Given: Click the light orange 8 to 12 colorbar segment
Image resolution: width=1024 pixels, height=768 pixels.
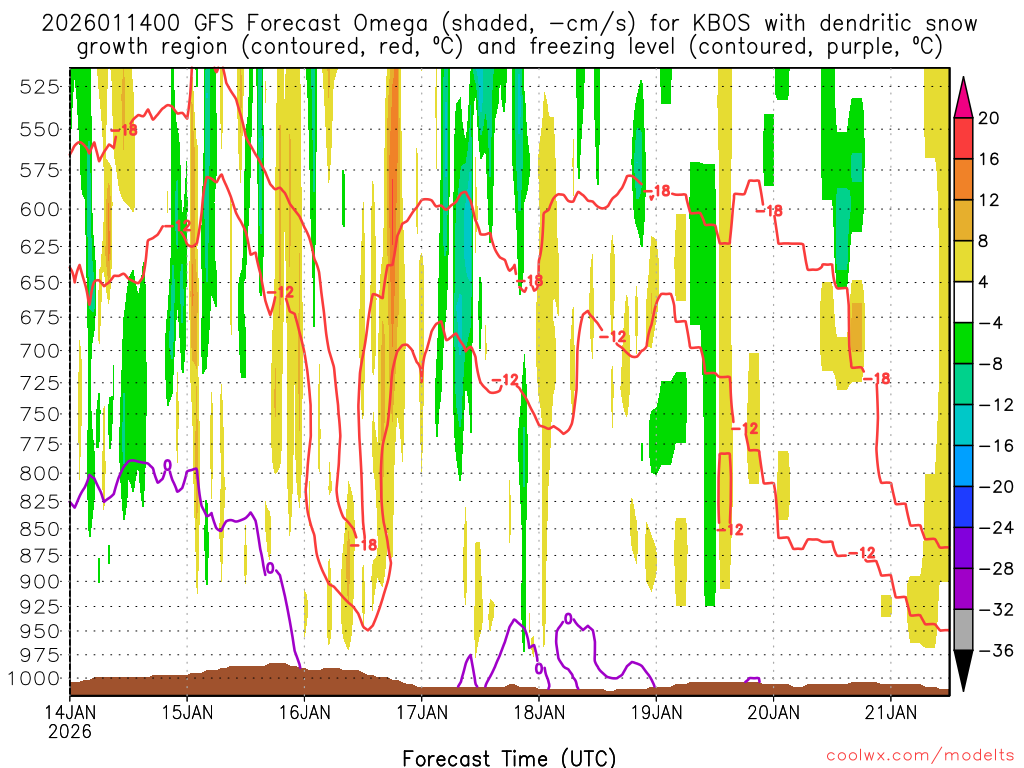Looking at the screenshot, I should (x=963, y=220).
